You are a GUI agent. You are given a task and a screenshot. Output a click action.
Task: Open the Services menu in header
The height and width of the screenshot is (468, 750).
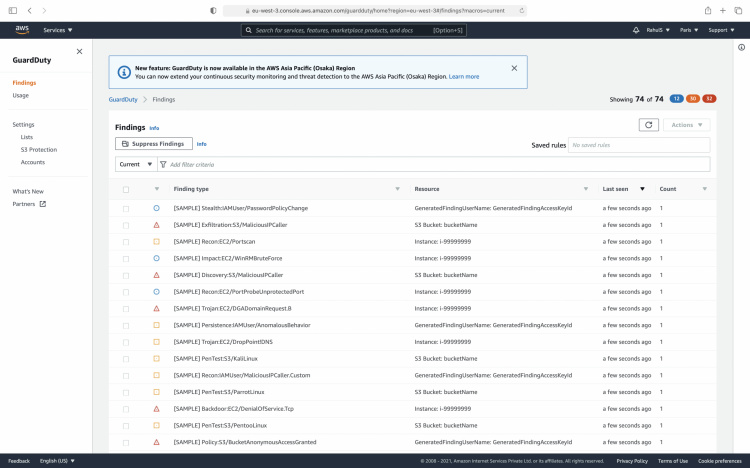click(58, 30)
